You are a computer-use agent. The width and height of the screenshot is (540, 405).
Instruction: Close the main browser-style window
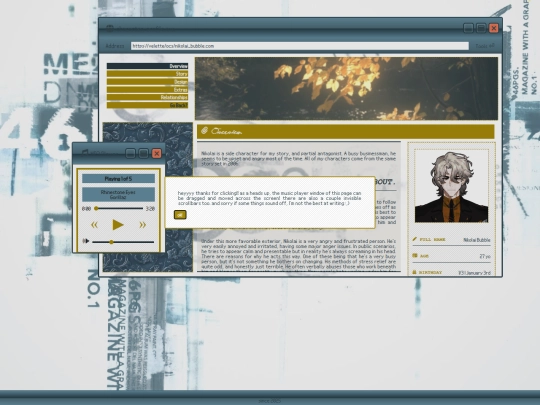pyautogui.click(x=494, y=28)
